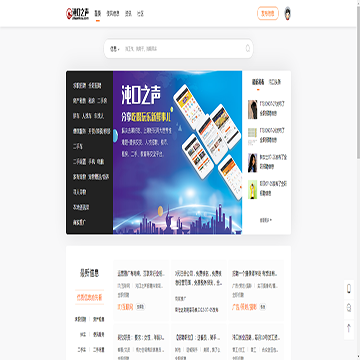Focus the search keyword input field

click(183, 49)
